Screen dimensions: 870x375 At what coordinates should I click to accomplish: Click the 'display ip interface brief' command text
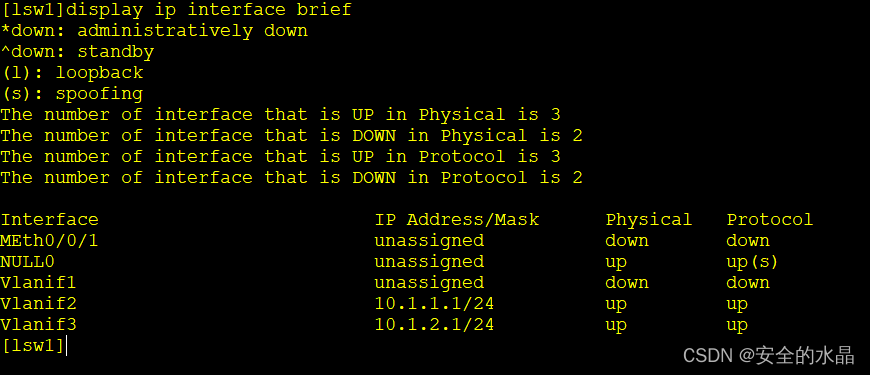(209, 9)
